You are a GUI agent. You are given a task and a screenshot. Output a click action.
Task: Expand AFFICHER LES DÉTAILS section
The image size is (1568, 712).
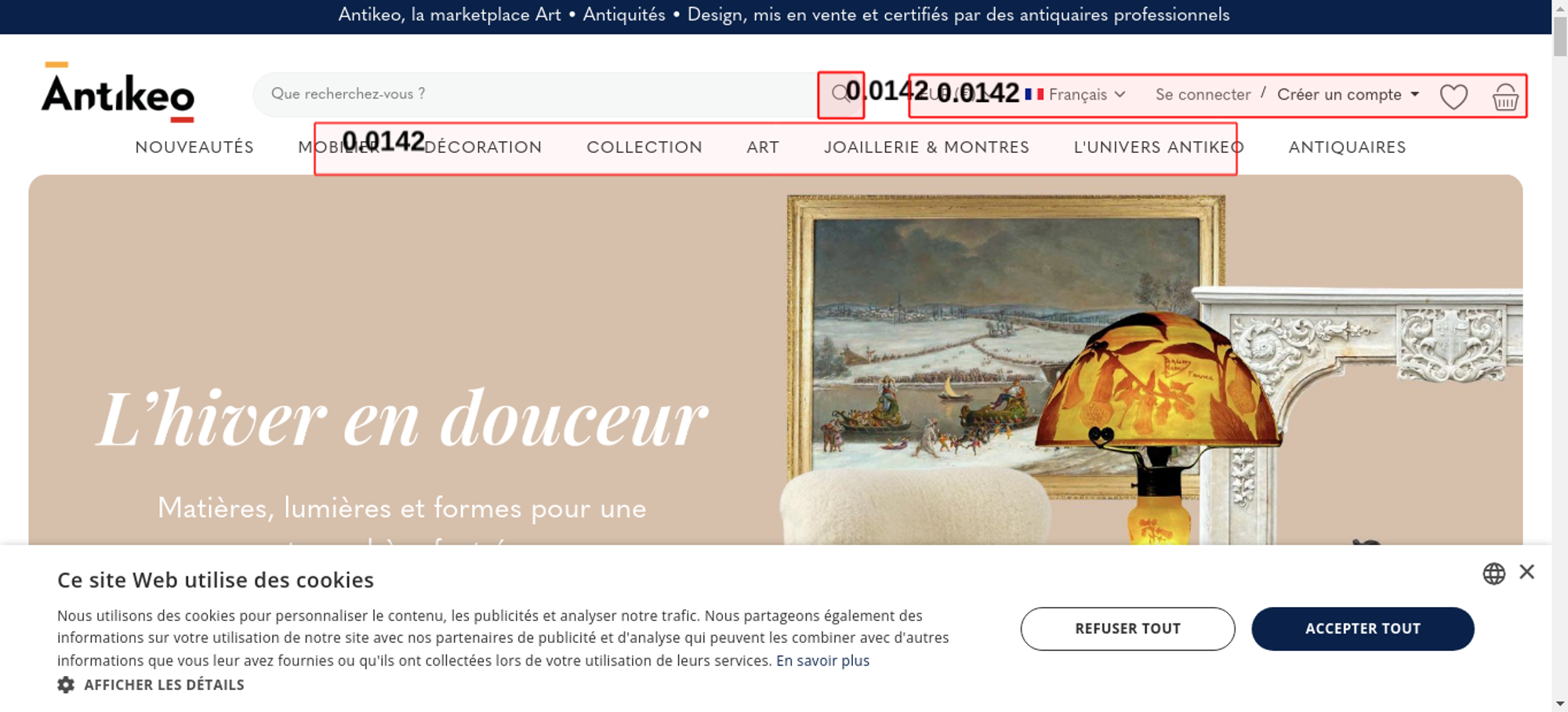pyautogui.click(x=164, y=685)
